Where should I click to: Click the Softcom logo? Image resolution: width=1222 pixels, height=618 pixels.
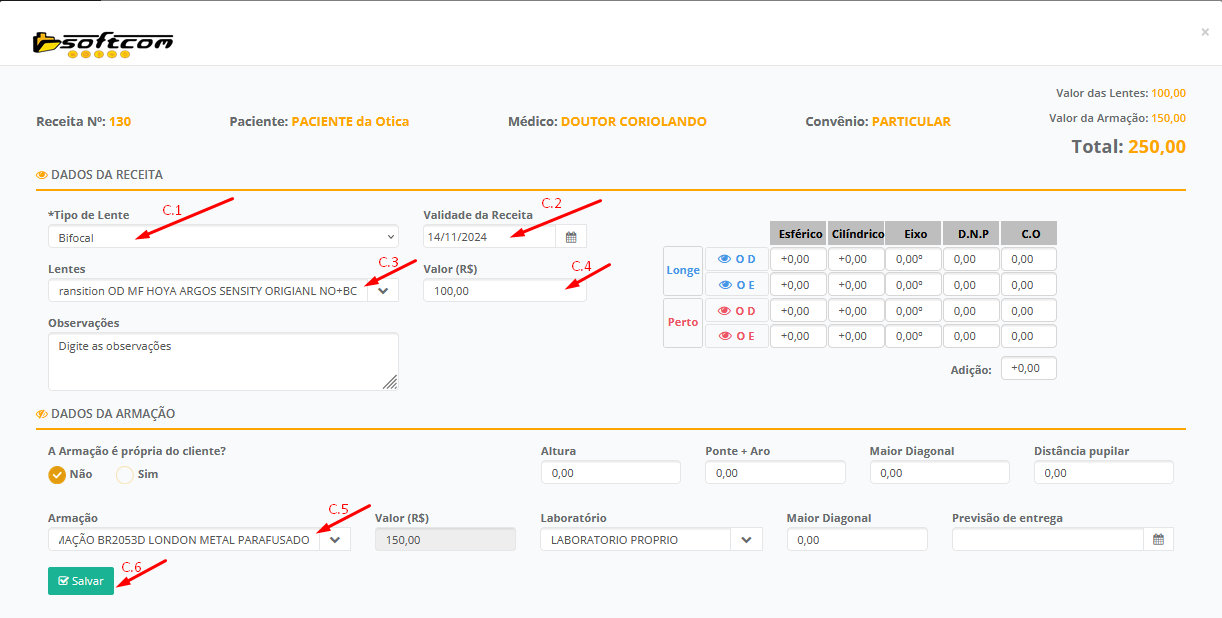tap(102, 42)
